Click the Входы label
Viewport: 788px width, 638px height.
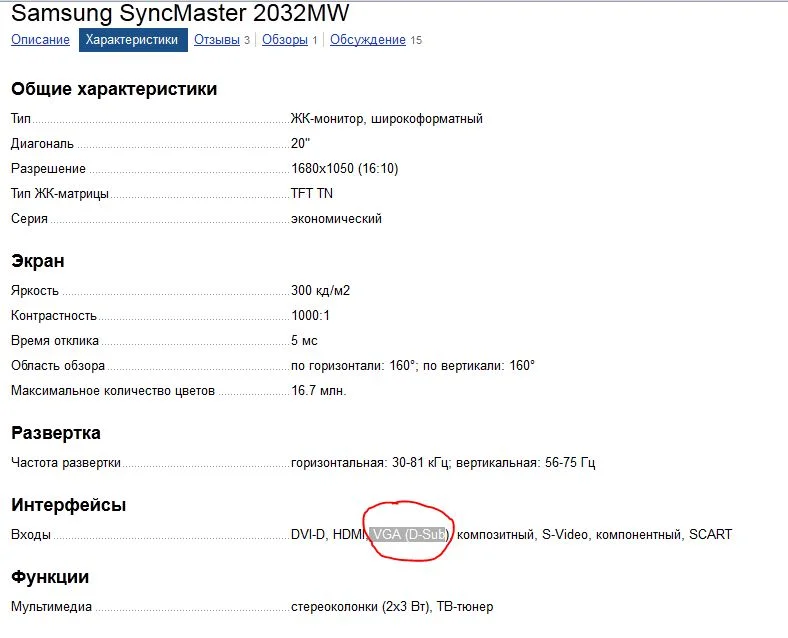tap(31, 535)
